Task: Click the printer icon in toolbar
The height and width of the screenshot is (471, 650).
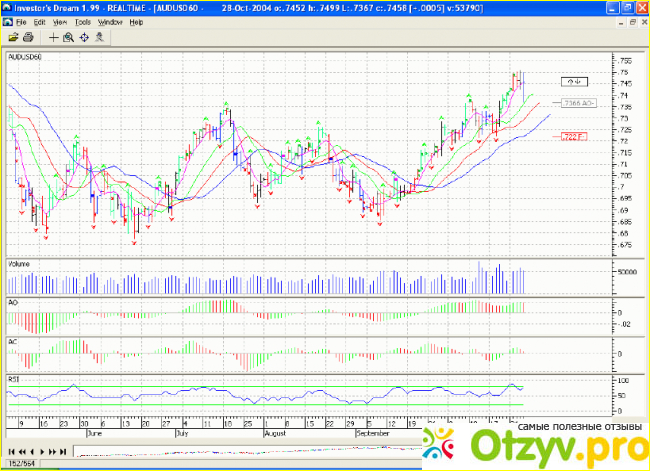Action: pyautogui.click(x=28, y=37)
